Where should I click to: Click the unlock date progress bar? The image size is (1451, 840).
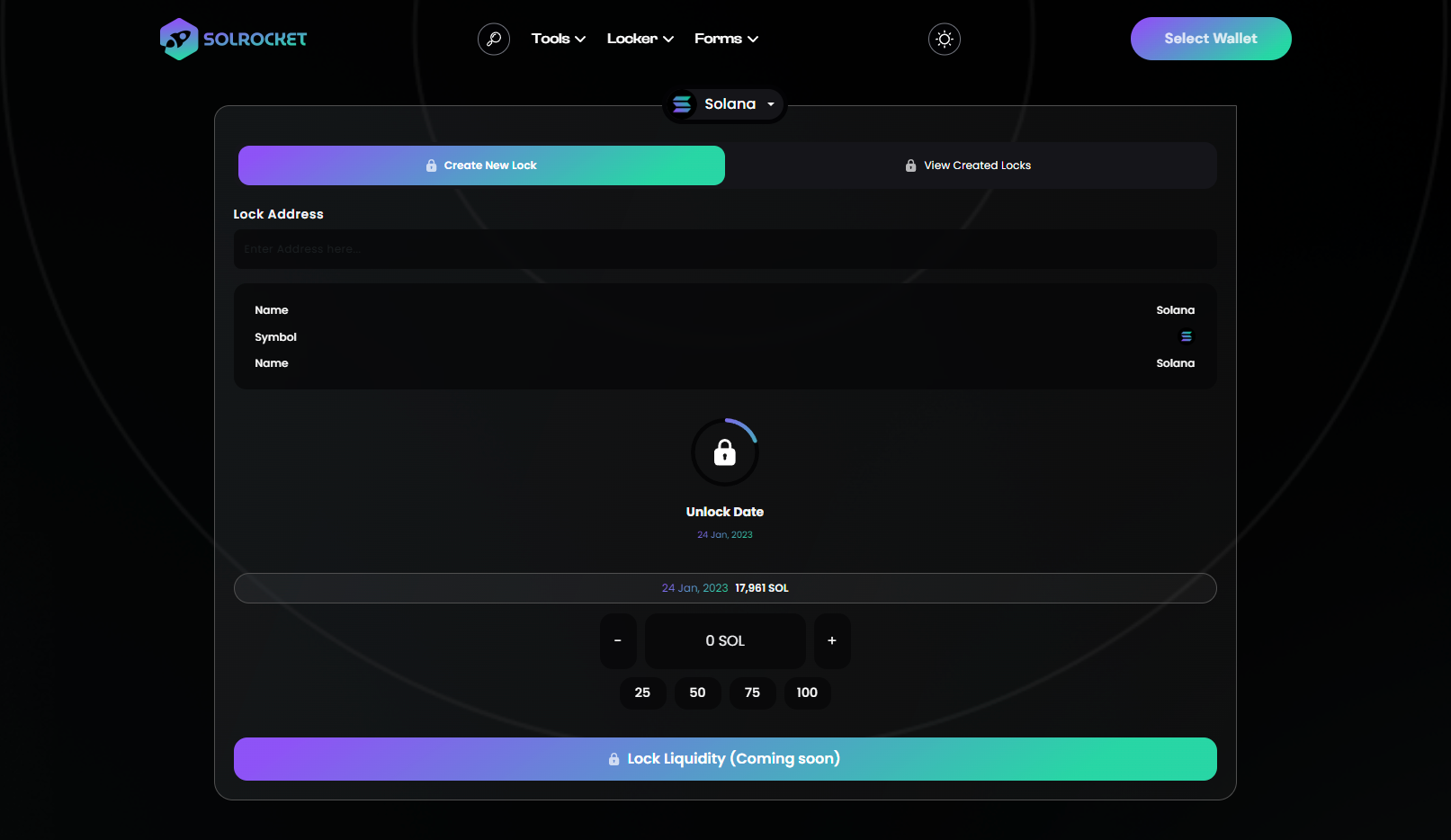tap(724, 588)
